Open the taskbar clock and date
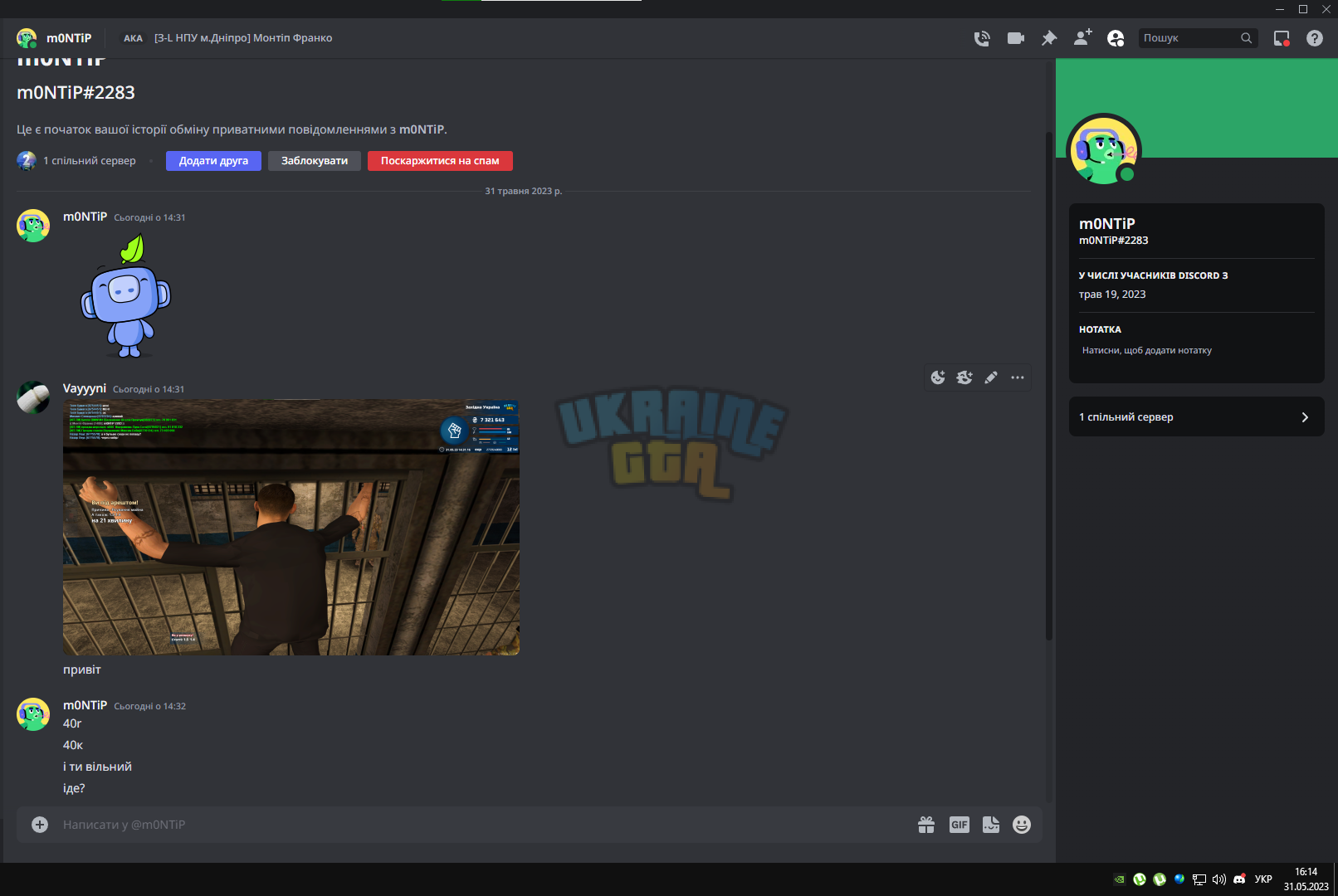This screenshot has height=896, width=1338. pyautogui.click(x=1306, y=879)
